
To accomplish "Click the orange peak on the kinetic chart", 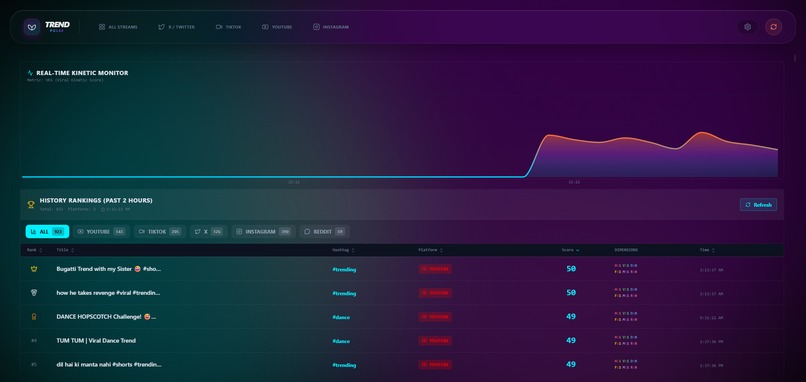I will tap(702, 133).
